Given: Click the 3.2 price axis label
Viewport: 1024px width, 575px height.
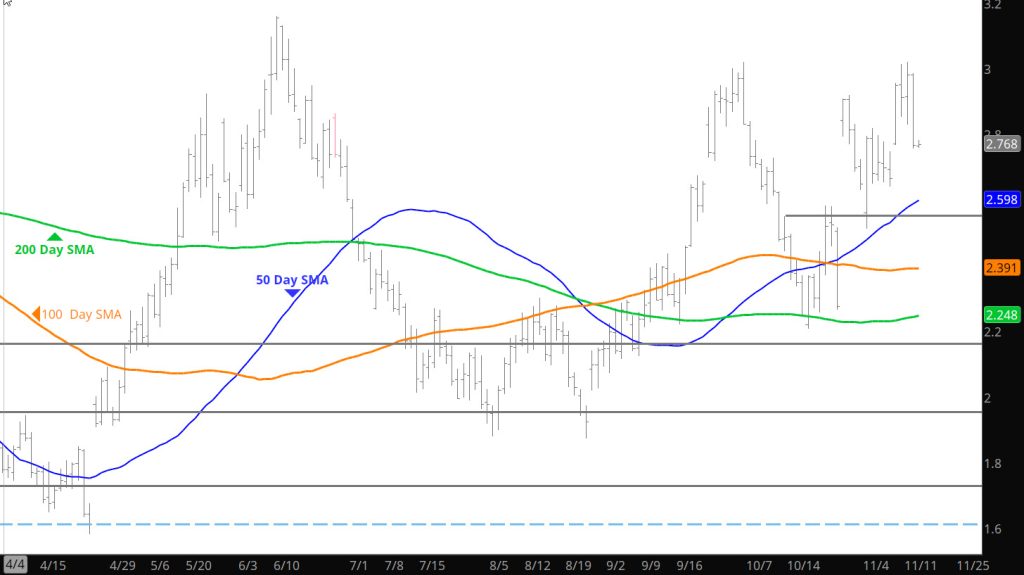Looking at the screenshot, I should click(x=993, y=5).
